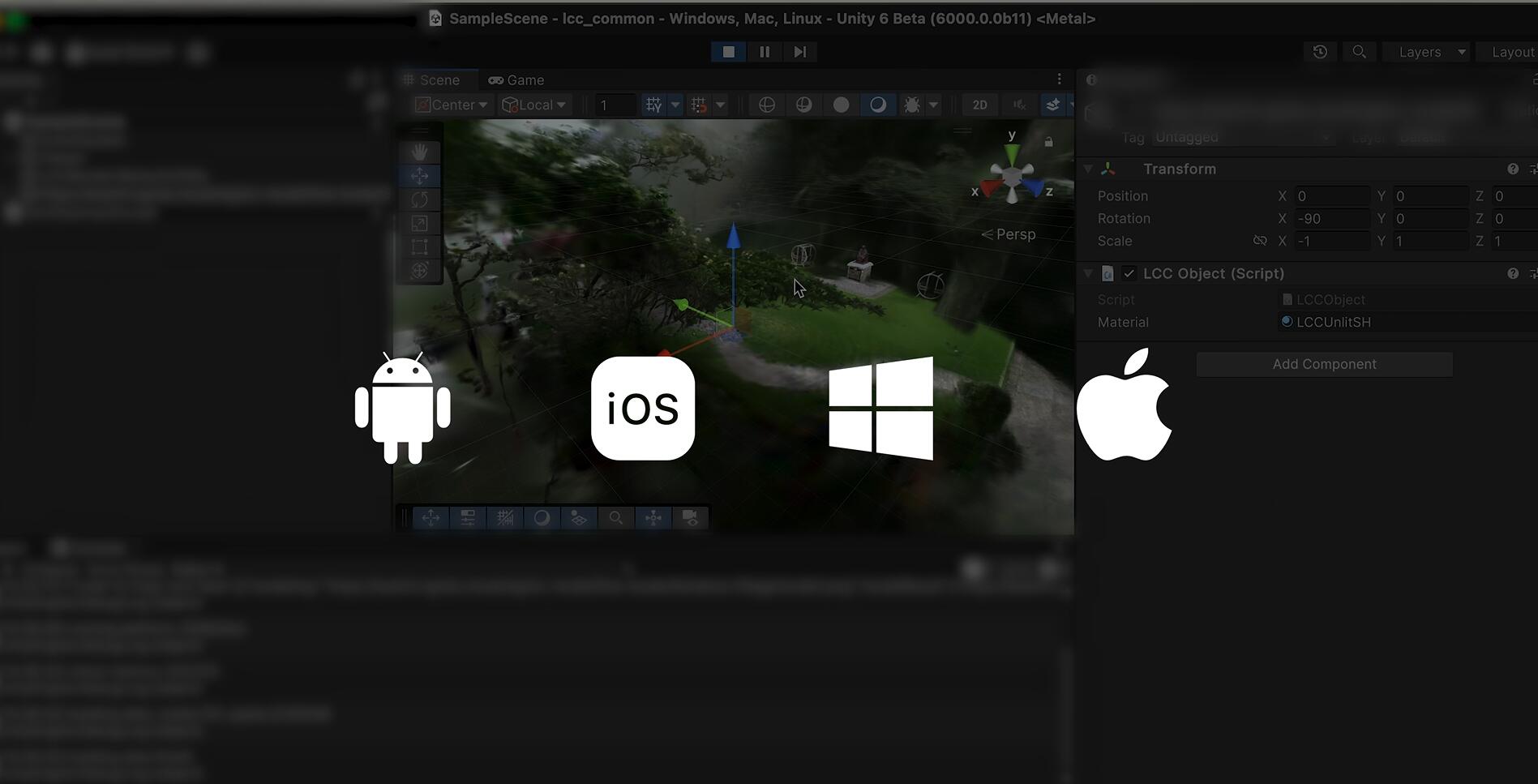This screenshot has height=784, width=1538.
Task: Select unlit solid circle draw mode
Action: click(841, 105)
